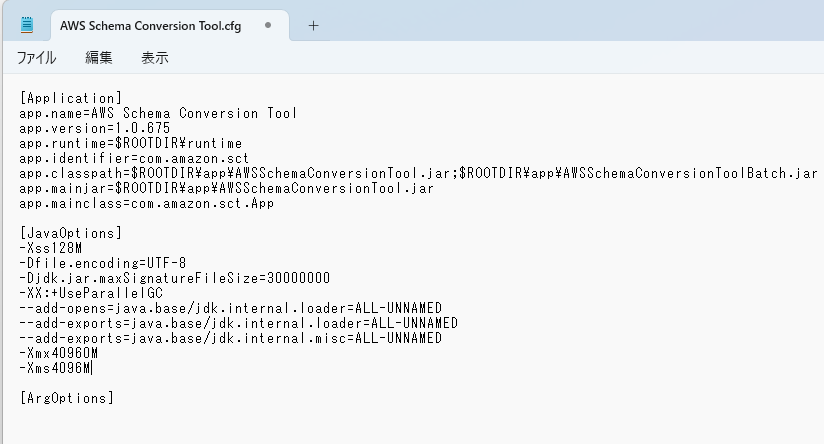Image resolution: width=824 pixels, height=444 pixels.
Task: Click the [JavaOptions] section header
Action: [71, 233]
